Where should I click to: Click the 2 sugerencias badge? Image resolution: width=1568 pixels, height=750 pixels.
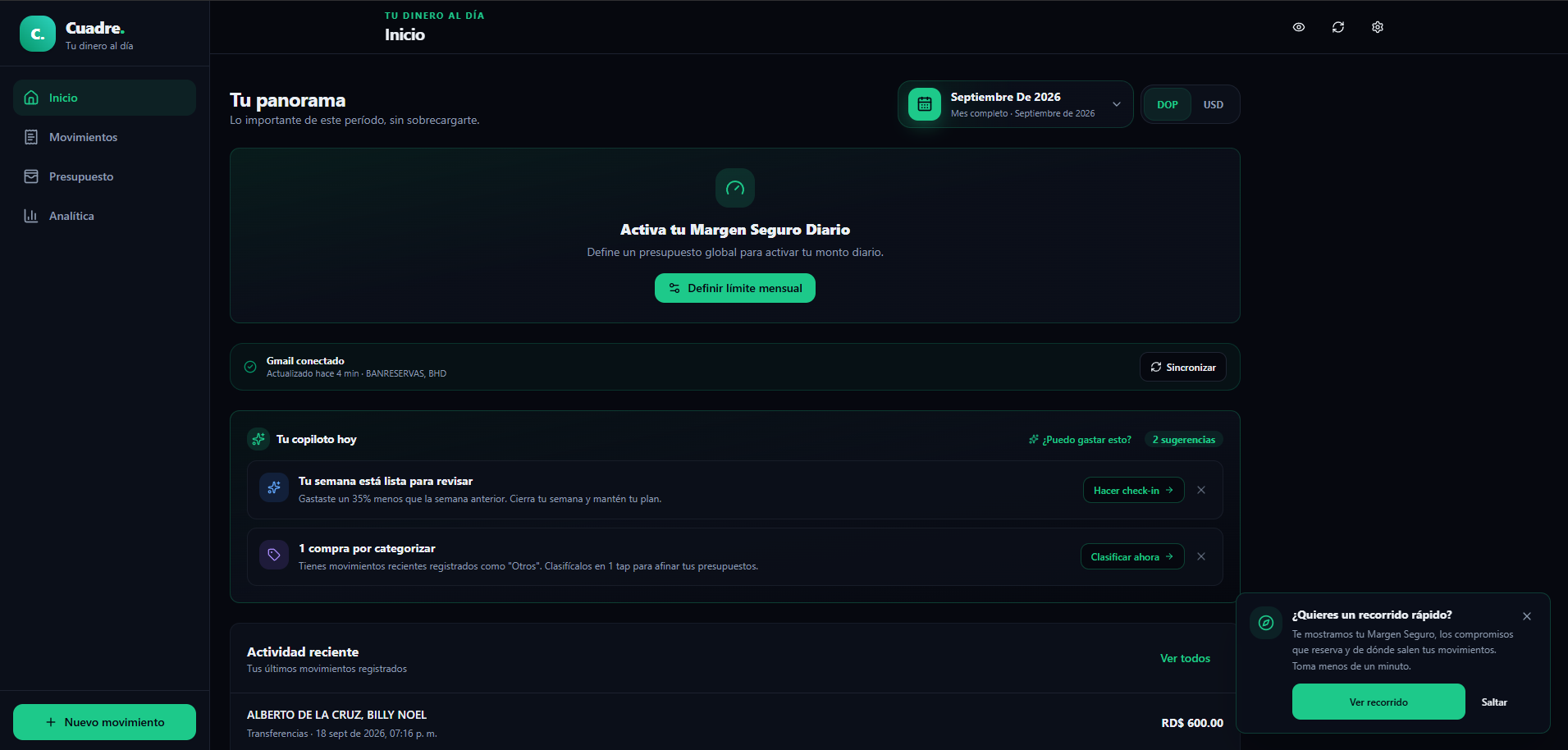1184,440
